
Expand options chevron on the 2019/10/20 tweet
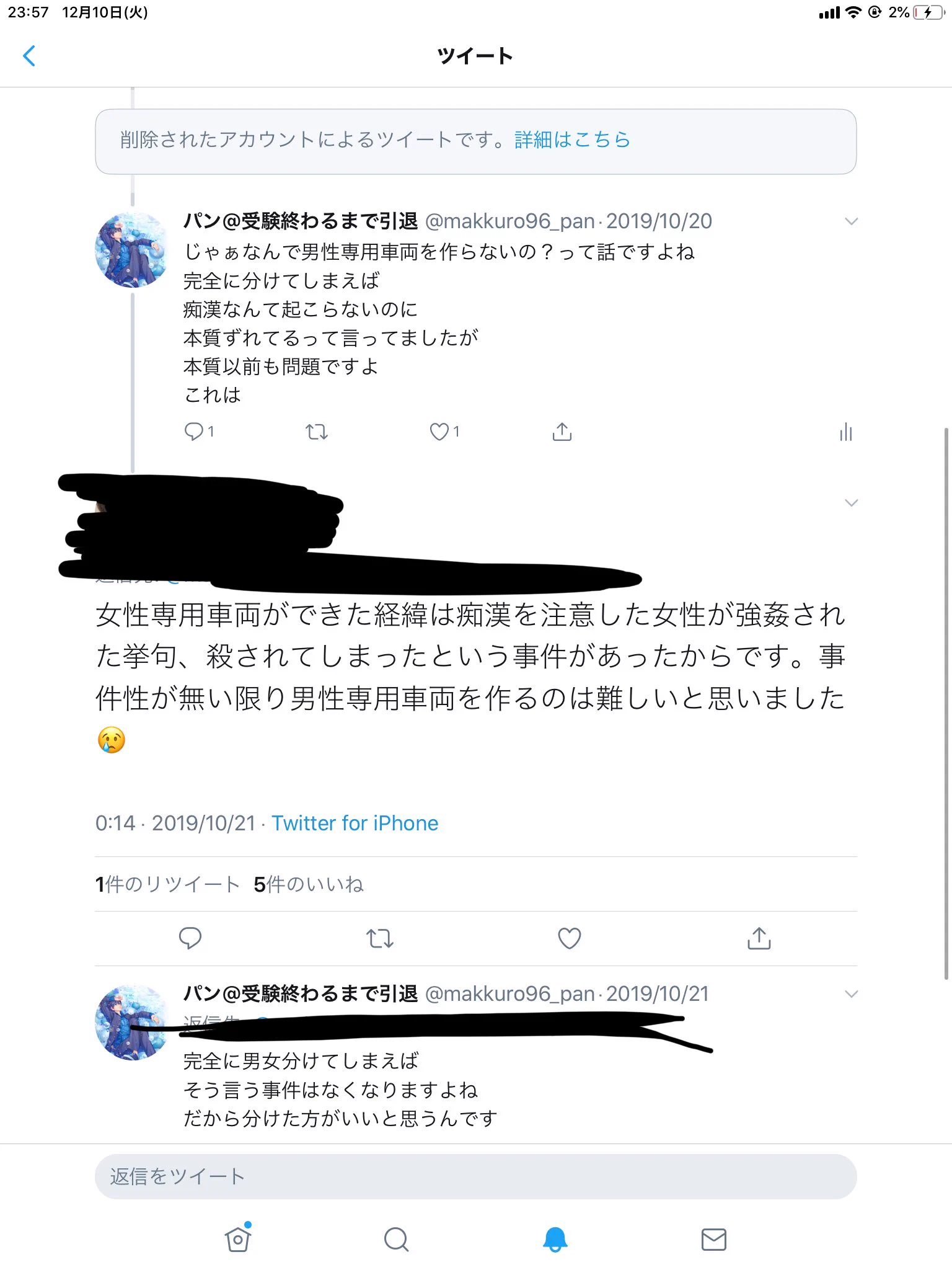(852, 221)
